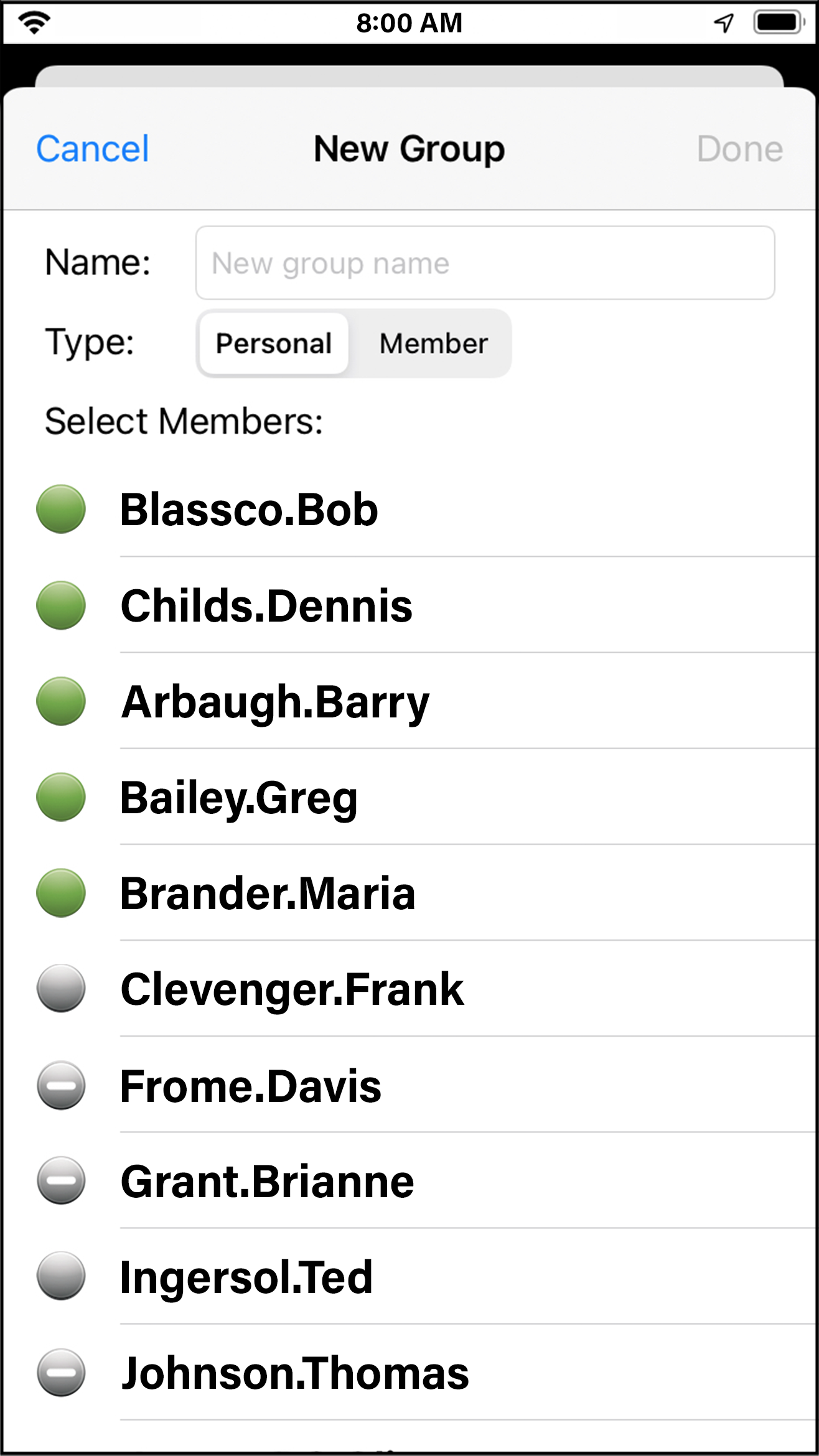Click green status icon beside Childs.Dennis
Image resolution: width=819 pixels, height=1456 pixels.
point(61,605)
